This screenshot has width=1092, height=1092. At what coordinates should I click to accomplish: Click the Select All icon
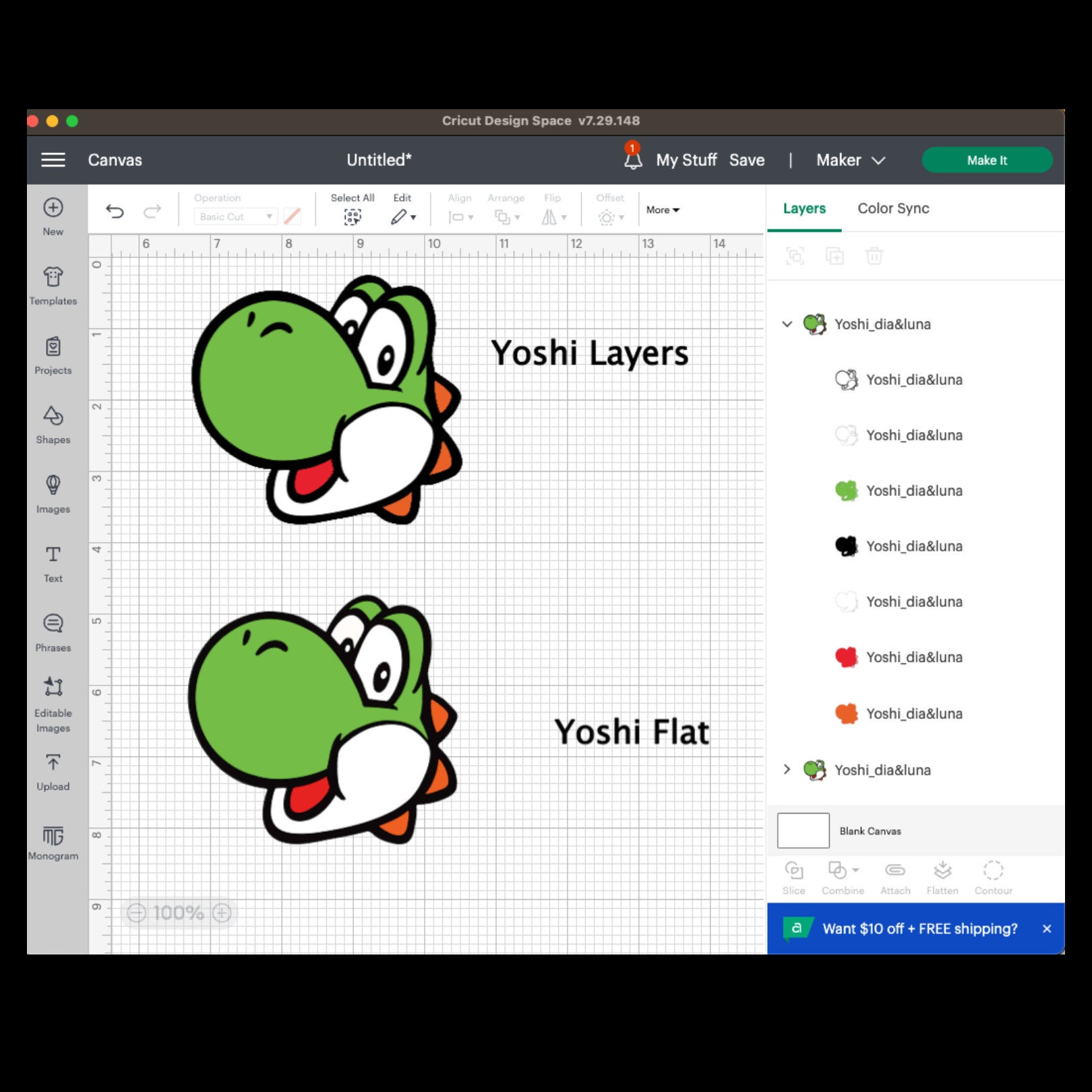(353, 216)
